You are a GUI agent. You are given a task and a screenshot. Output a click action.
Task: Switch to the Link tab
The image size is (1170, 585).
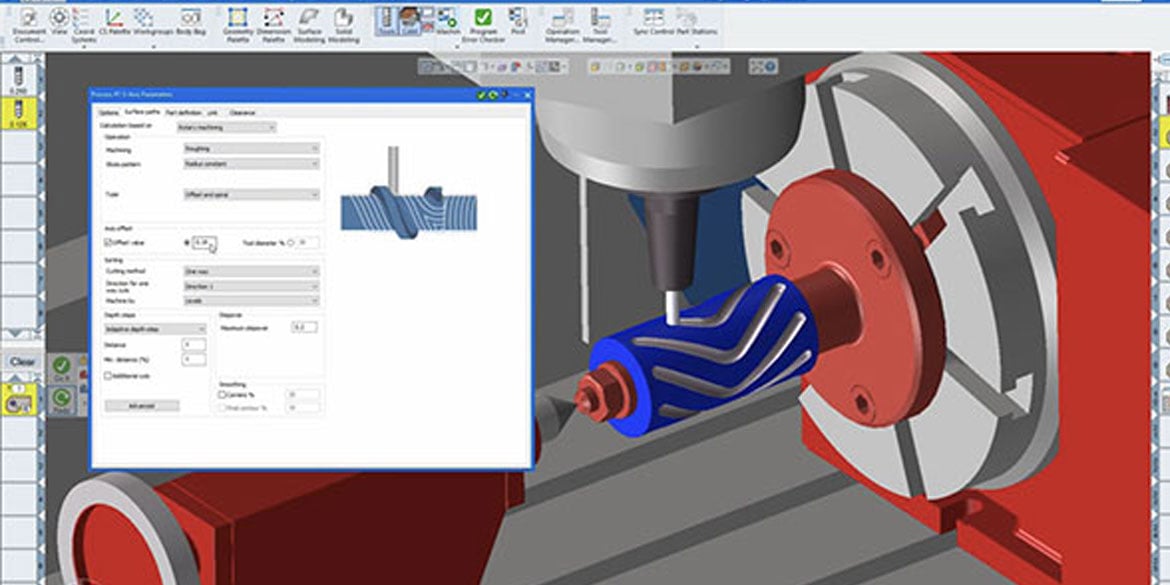point(213,113)
